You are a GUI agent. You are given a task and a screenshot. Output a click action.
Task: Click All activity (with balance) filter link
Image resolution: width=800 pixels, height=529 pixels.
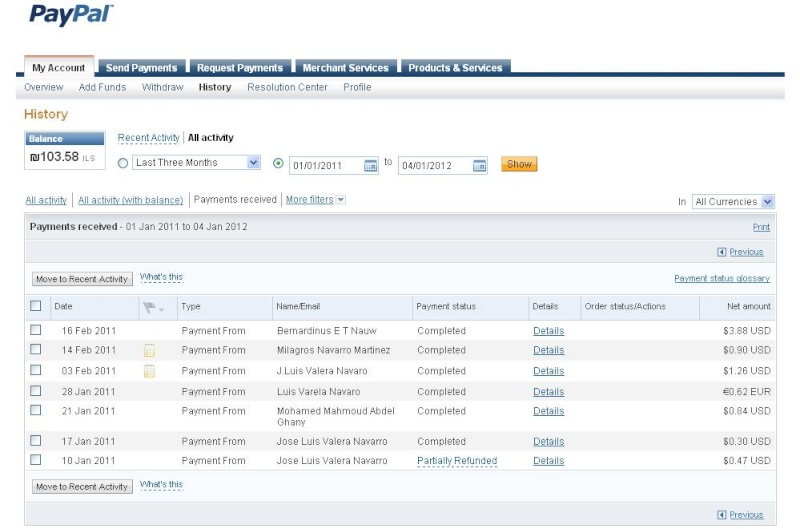pyautogui.click(x=131, y=200)
